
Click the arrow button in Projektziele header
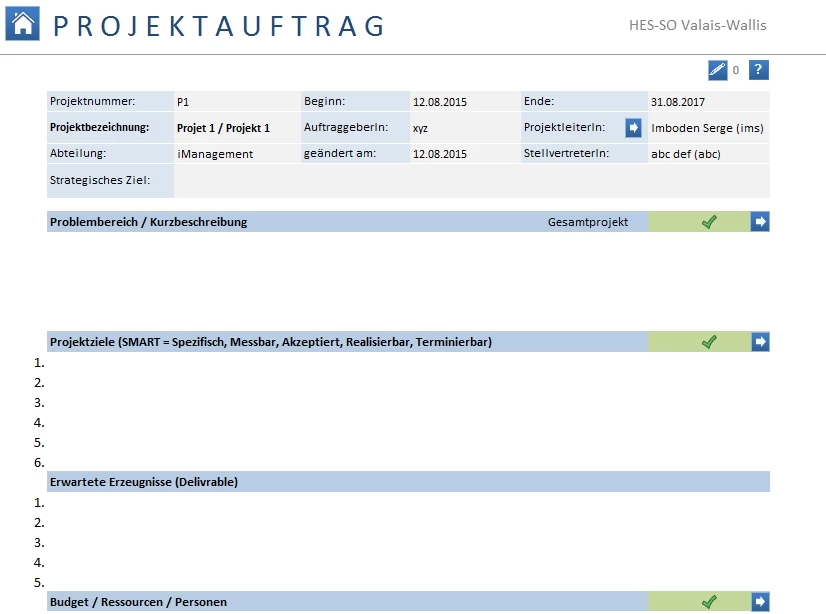pos(760,342)
